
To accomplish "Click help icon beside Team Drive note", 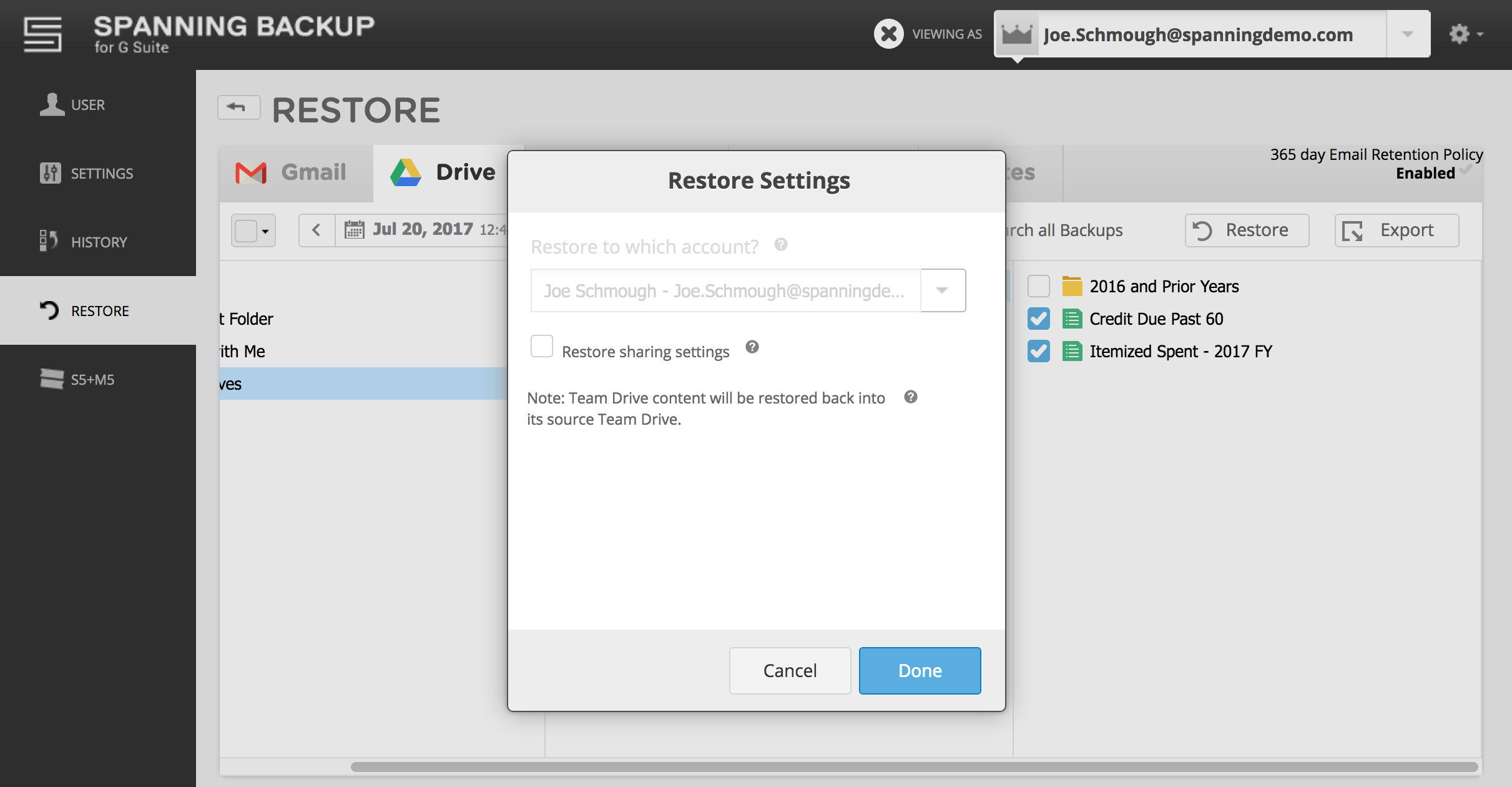I will click(x=910, y=397).
